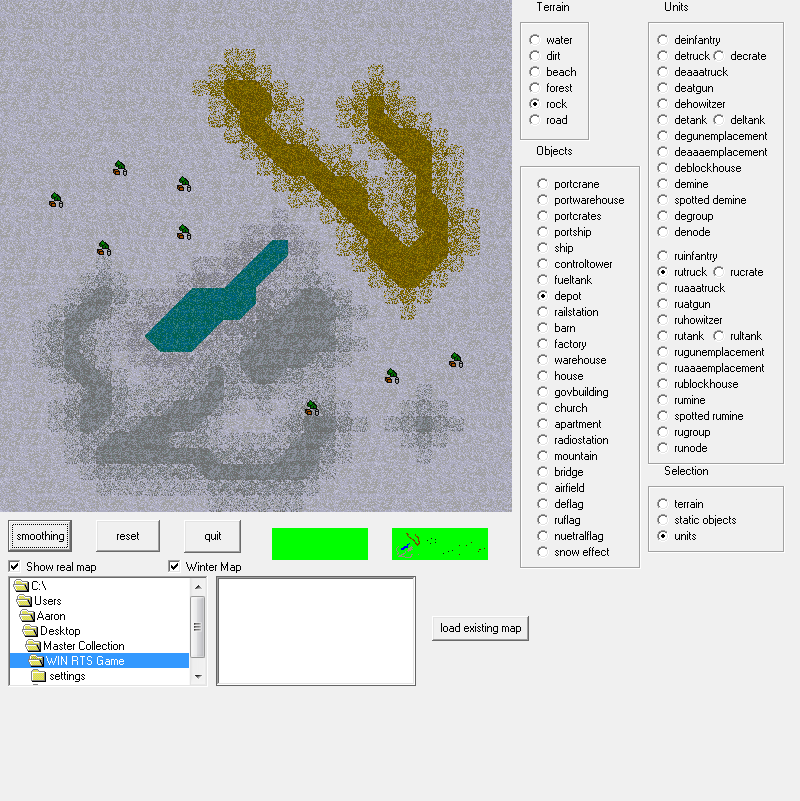The width and height of the screenshot is (800, 801).
Task: Select the Aaron folder
Action: click(x=42, y=616)
